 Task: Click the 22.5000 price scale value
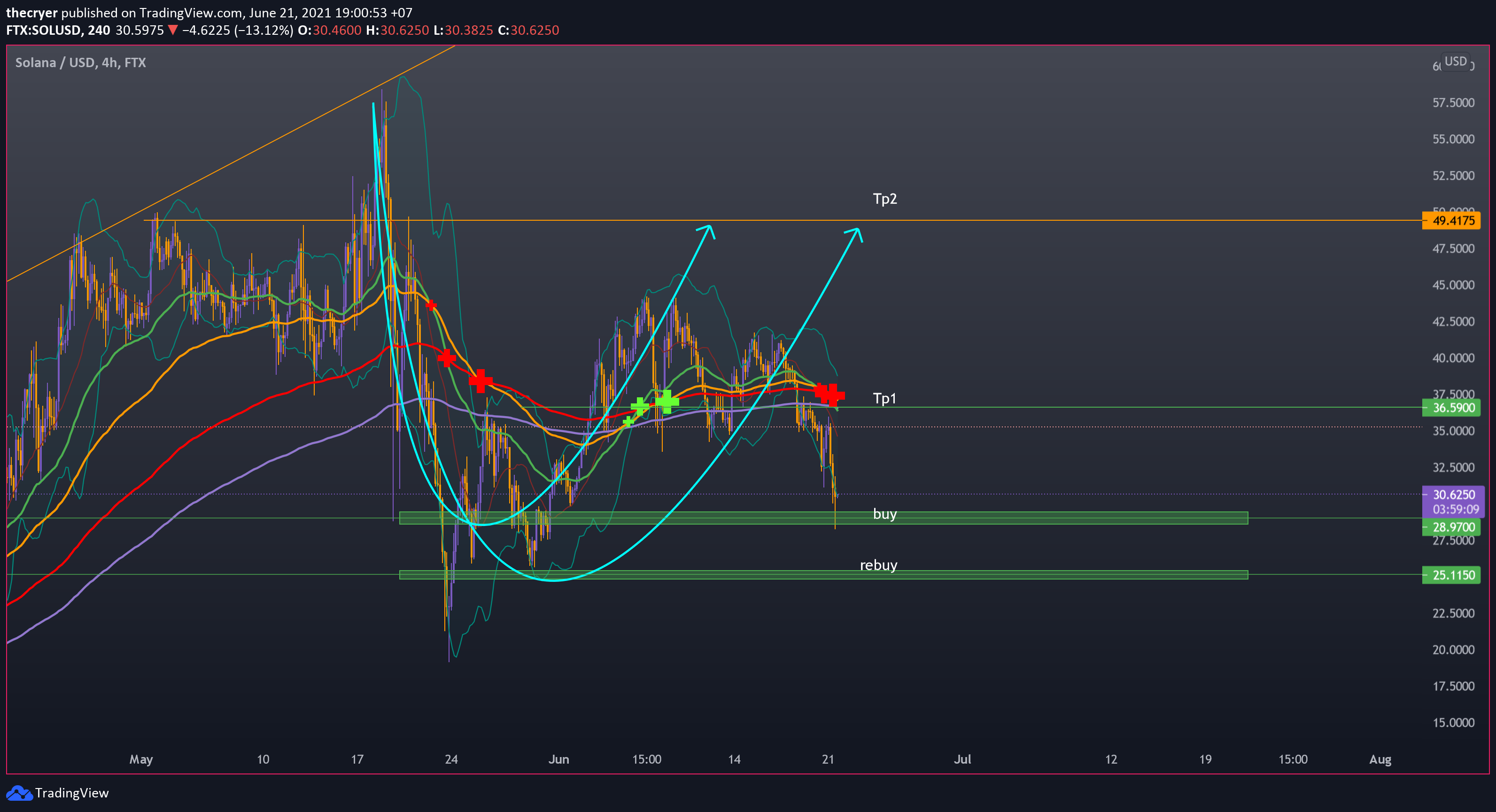(1453, 614)
